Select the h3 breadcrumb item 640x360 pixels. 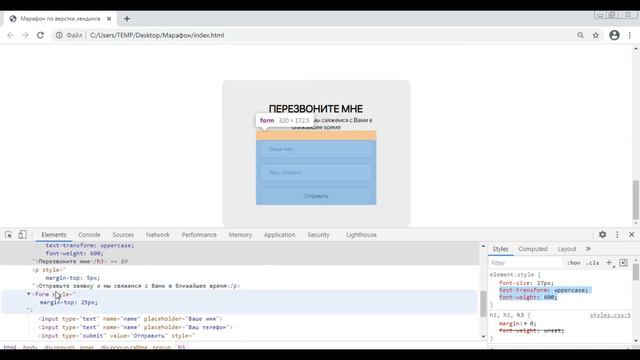181,347
